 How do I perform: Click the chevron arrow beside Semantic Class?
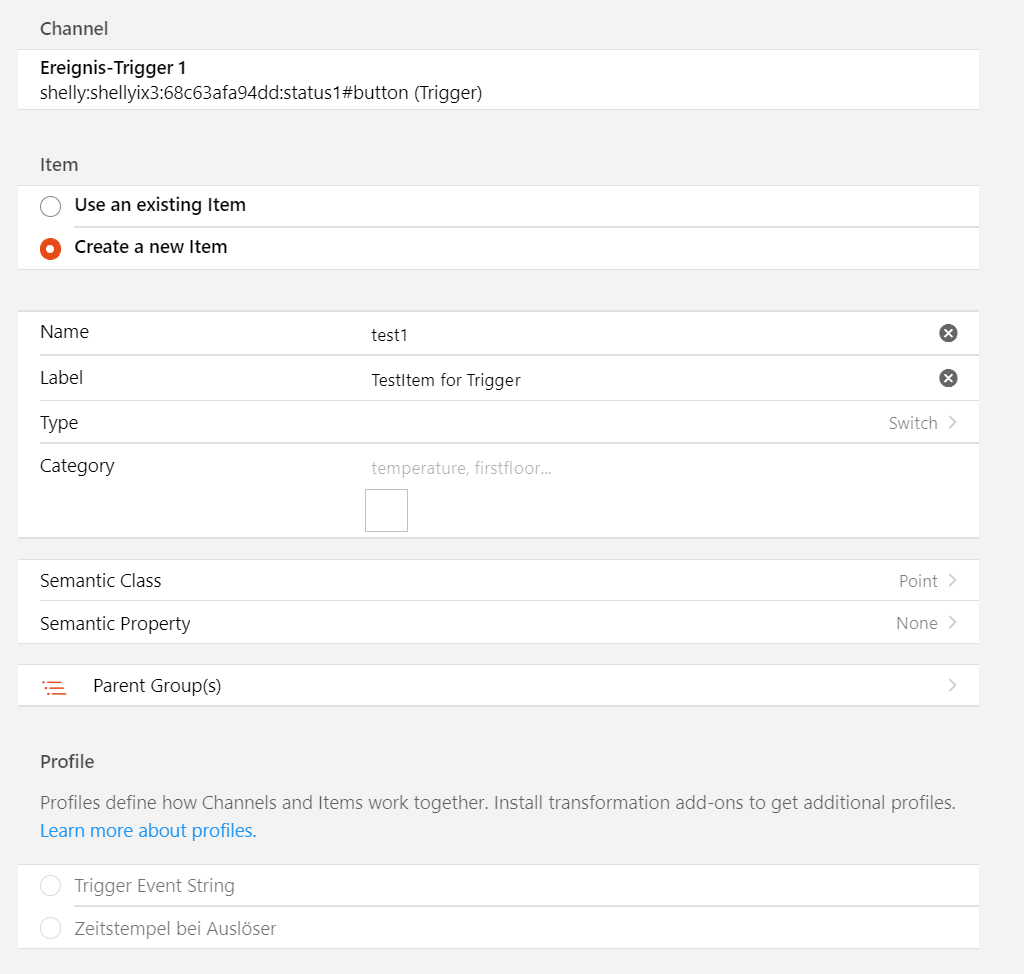click(x=952, y=581)
